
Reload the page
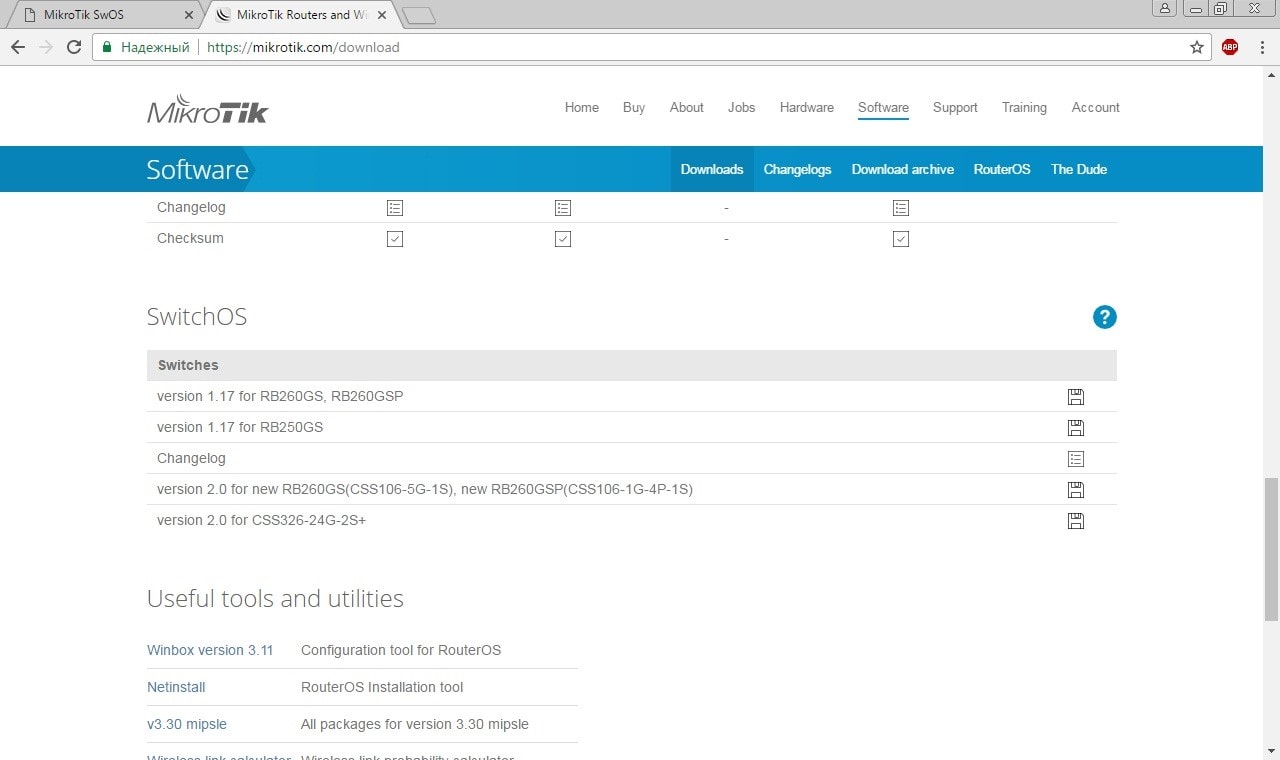click(73, 47)
